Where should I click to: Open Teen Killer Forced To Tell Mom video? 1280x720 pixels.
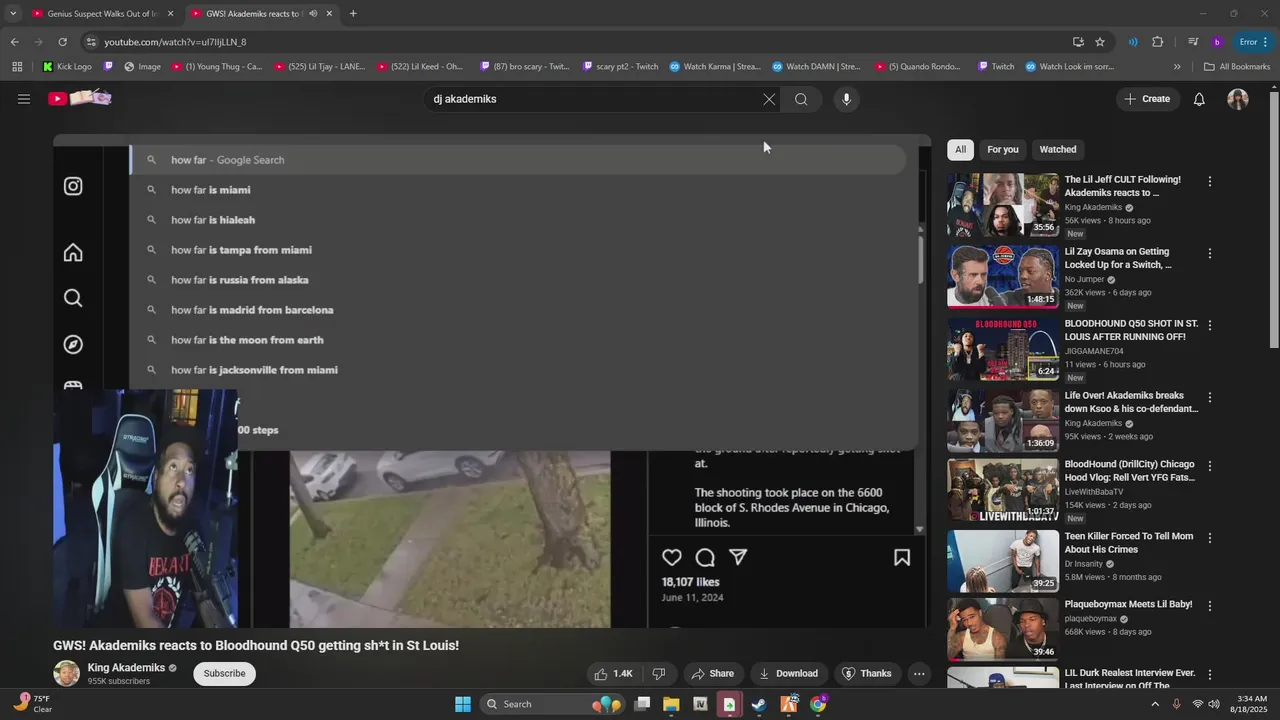pos(1003,561)
